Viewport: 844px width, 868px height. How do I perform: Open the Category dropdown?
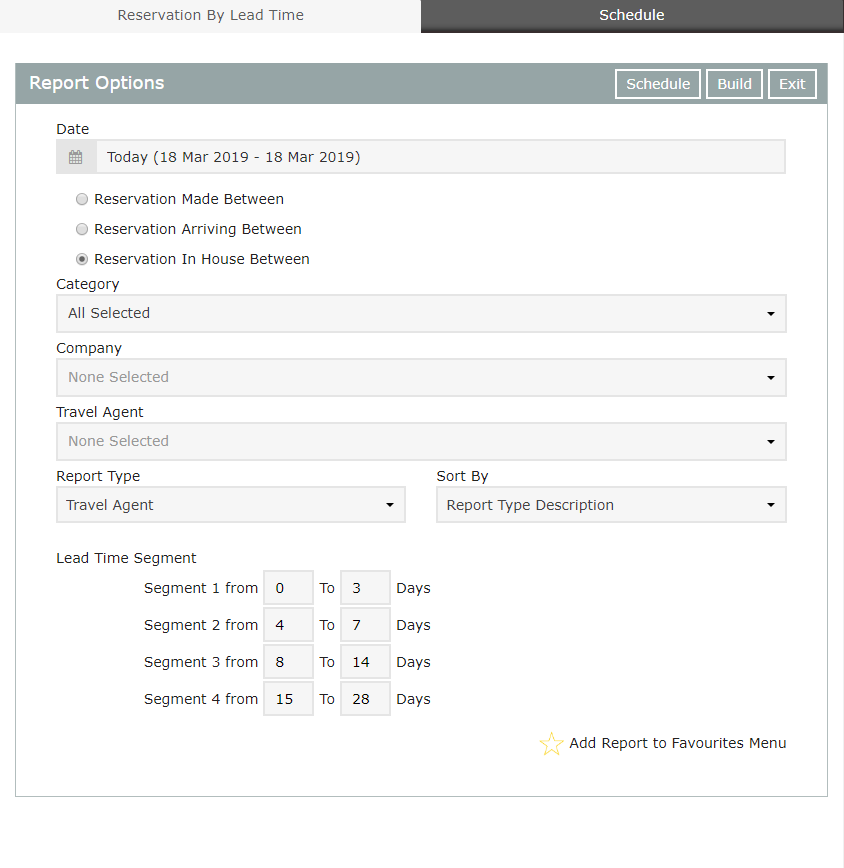coord(421,313)
